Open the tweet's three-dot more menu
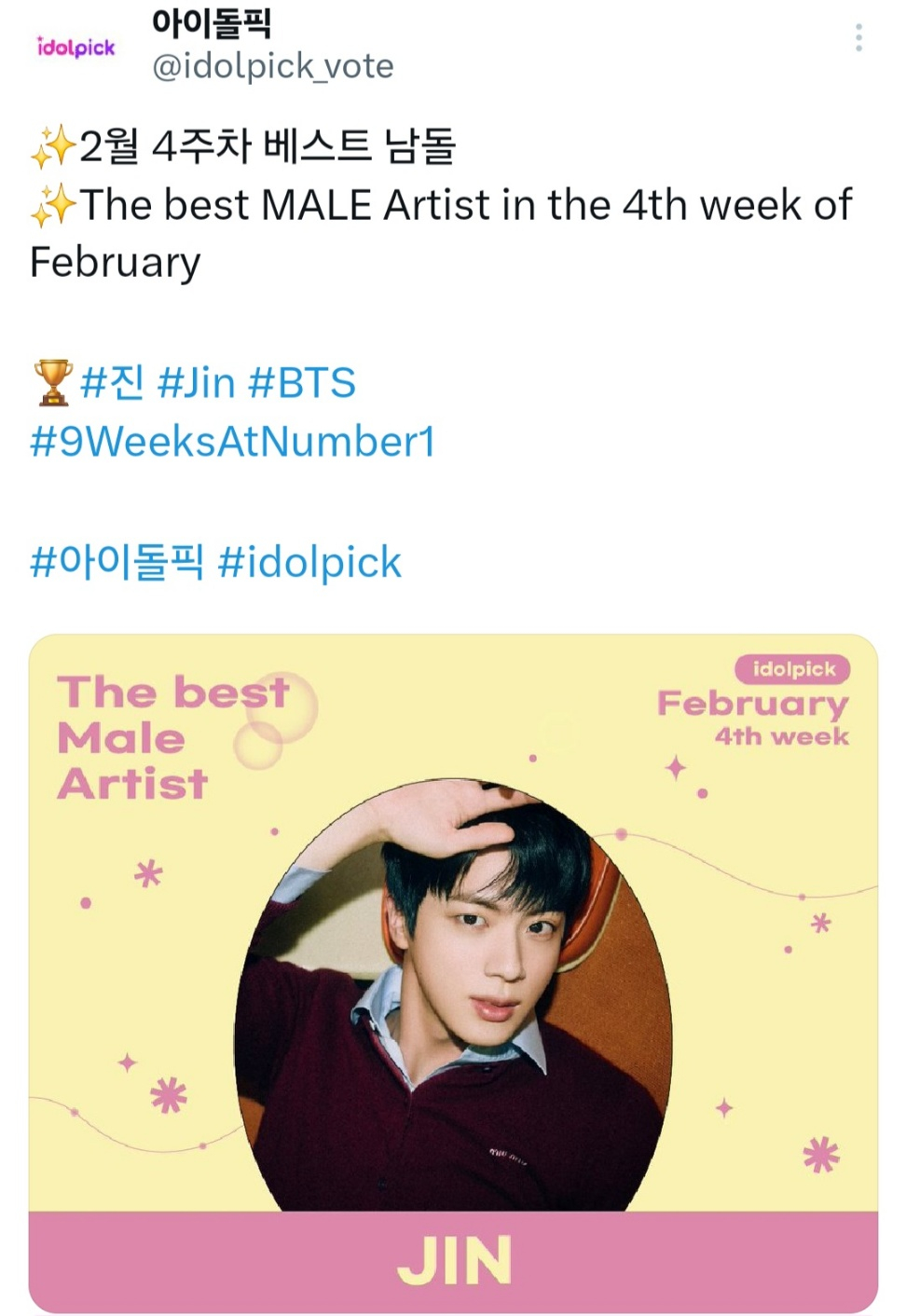The width and height of the screenshot is (906, 1316). coord(858,37)
